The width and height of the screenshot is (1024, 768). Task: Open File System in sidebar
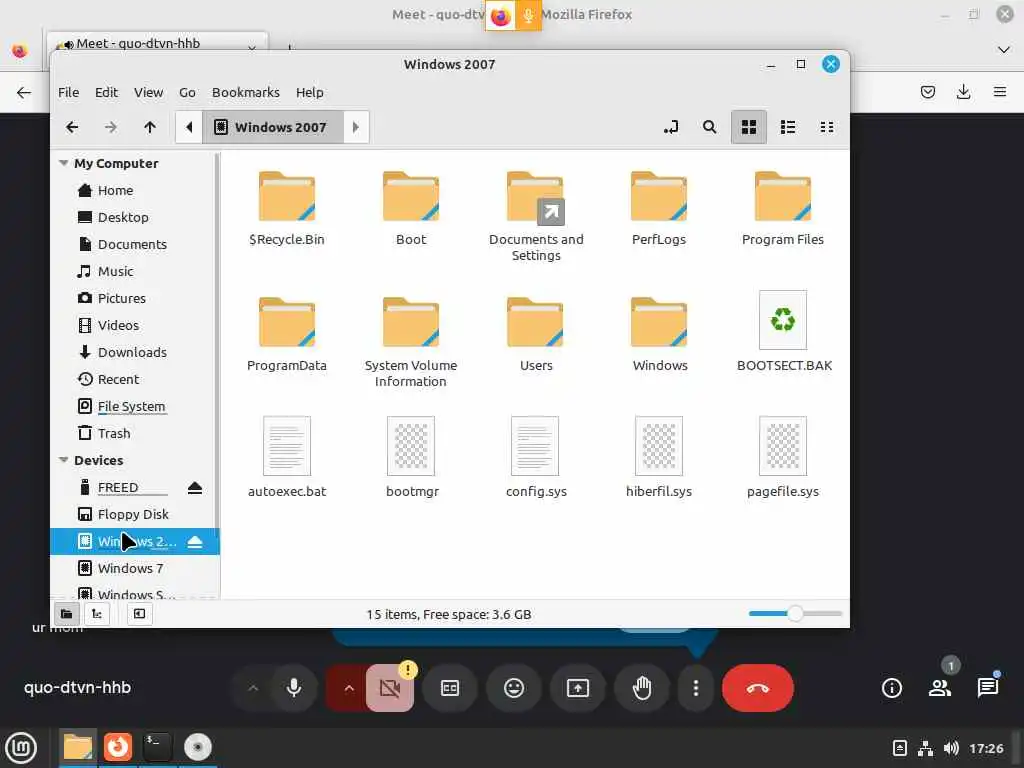click(x=134, y=406)
